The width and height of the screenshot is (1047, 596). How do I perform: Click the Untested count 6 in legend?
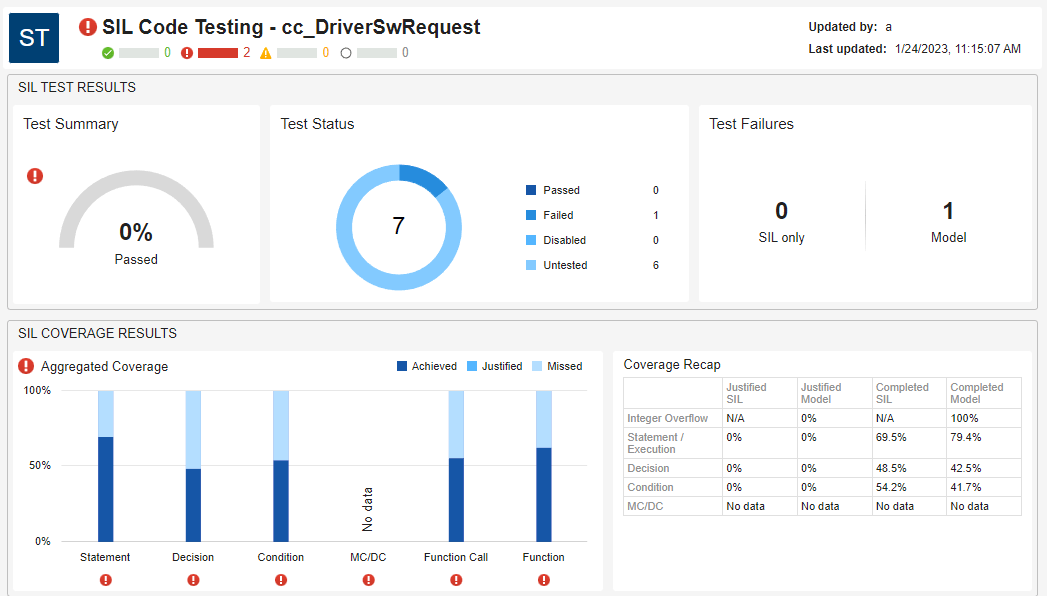(x=656, y=265)
